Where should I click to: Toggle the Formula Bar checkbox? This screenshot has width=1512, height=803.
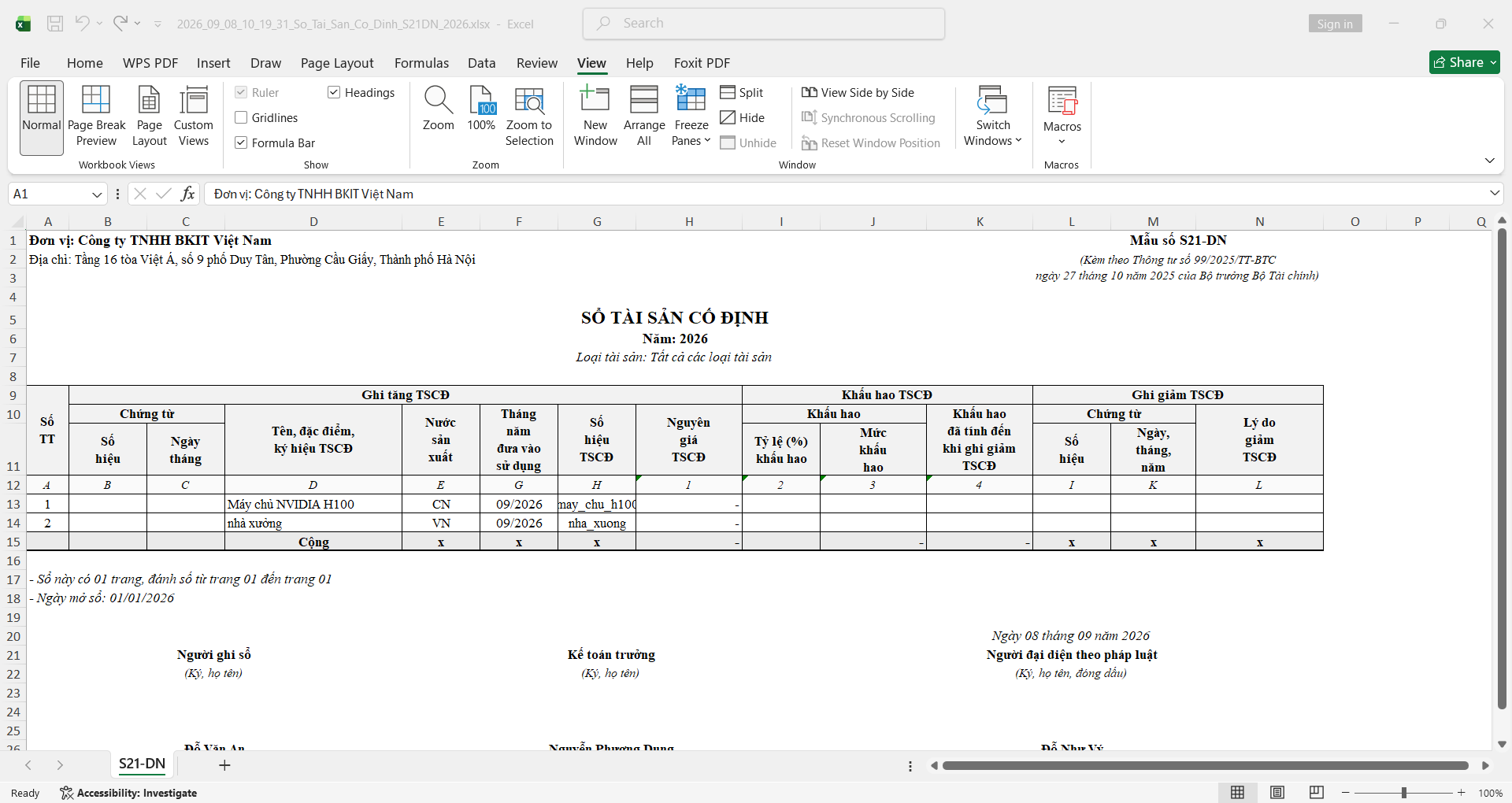pos(241,143)
